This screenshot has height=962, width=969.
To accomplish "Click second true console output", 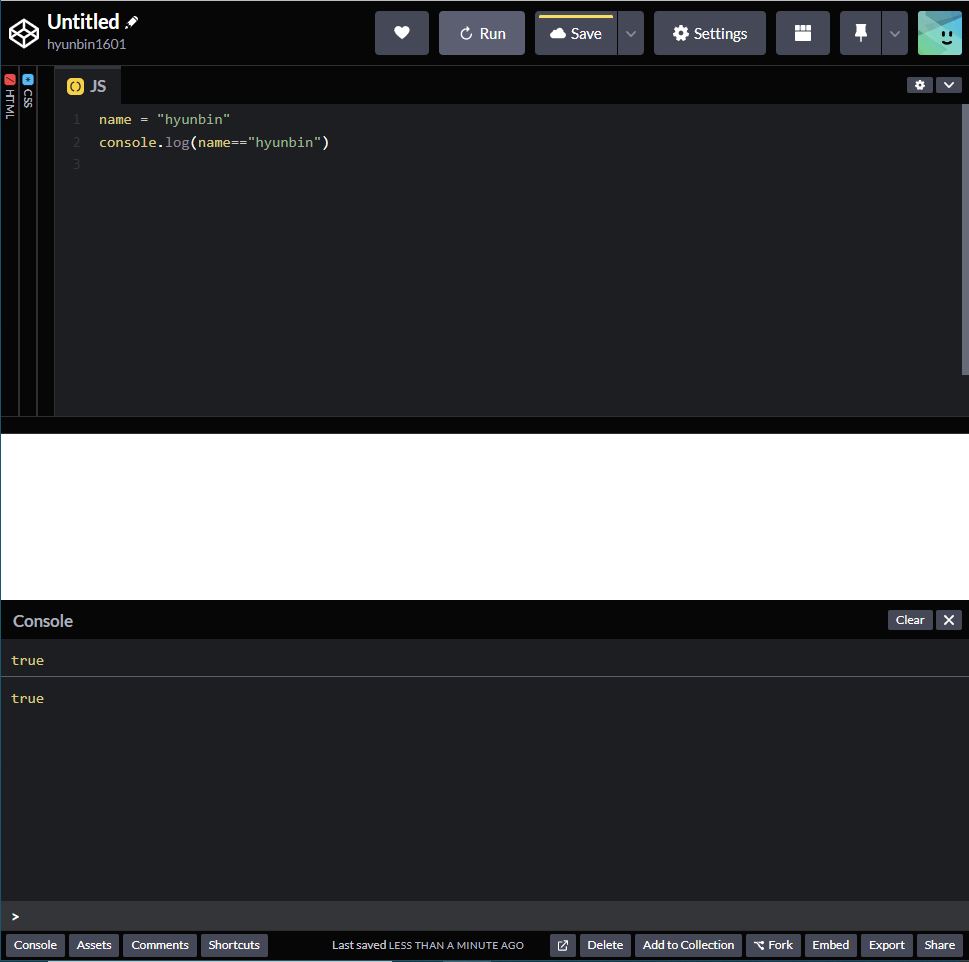I will [x=27, y=698].
